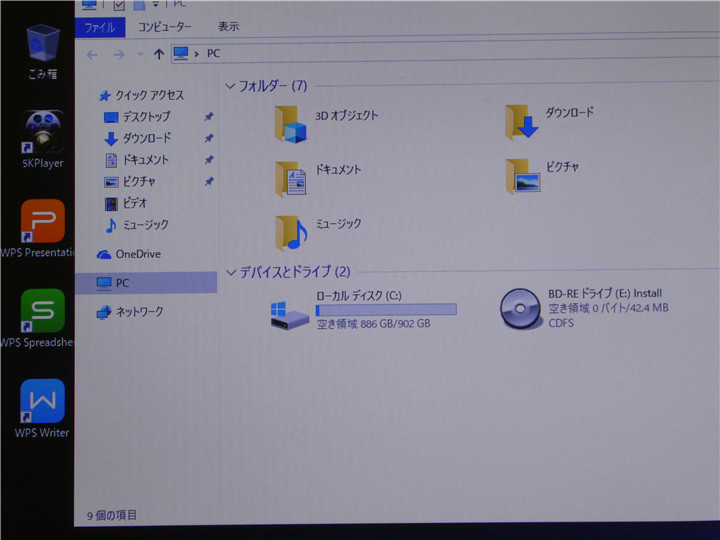Click the pin icon beside sidebar ダウンロード
The image size is (720, 540).
pyautogui.click(x=209, y=138)
